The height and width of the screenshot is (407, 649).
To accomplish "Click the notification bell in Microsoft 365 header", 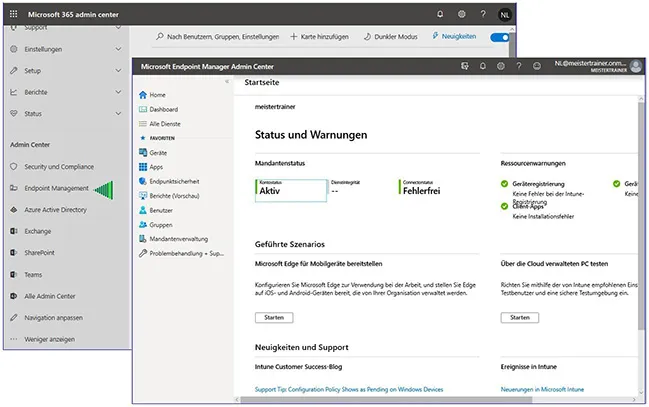I will (x=440, y=14).
